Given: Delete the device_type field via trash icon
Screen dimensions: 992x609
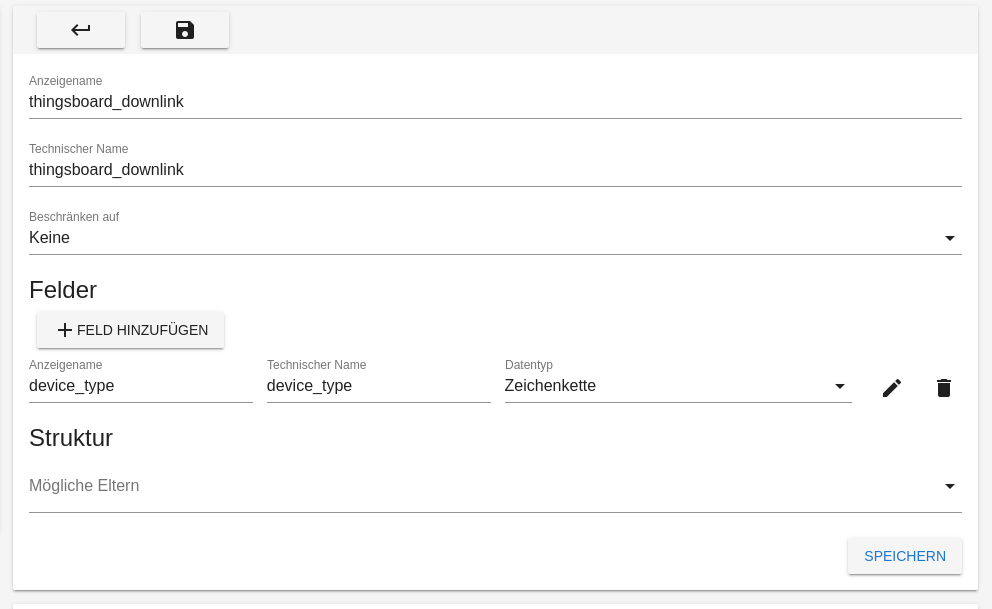Looking at the screenshot, I should (943, 387).
